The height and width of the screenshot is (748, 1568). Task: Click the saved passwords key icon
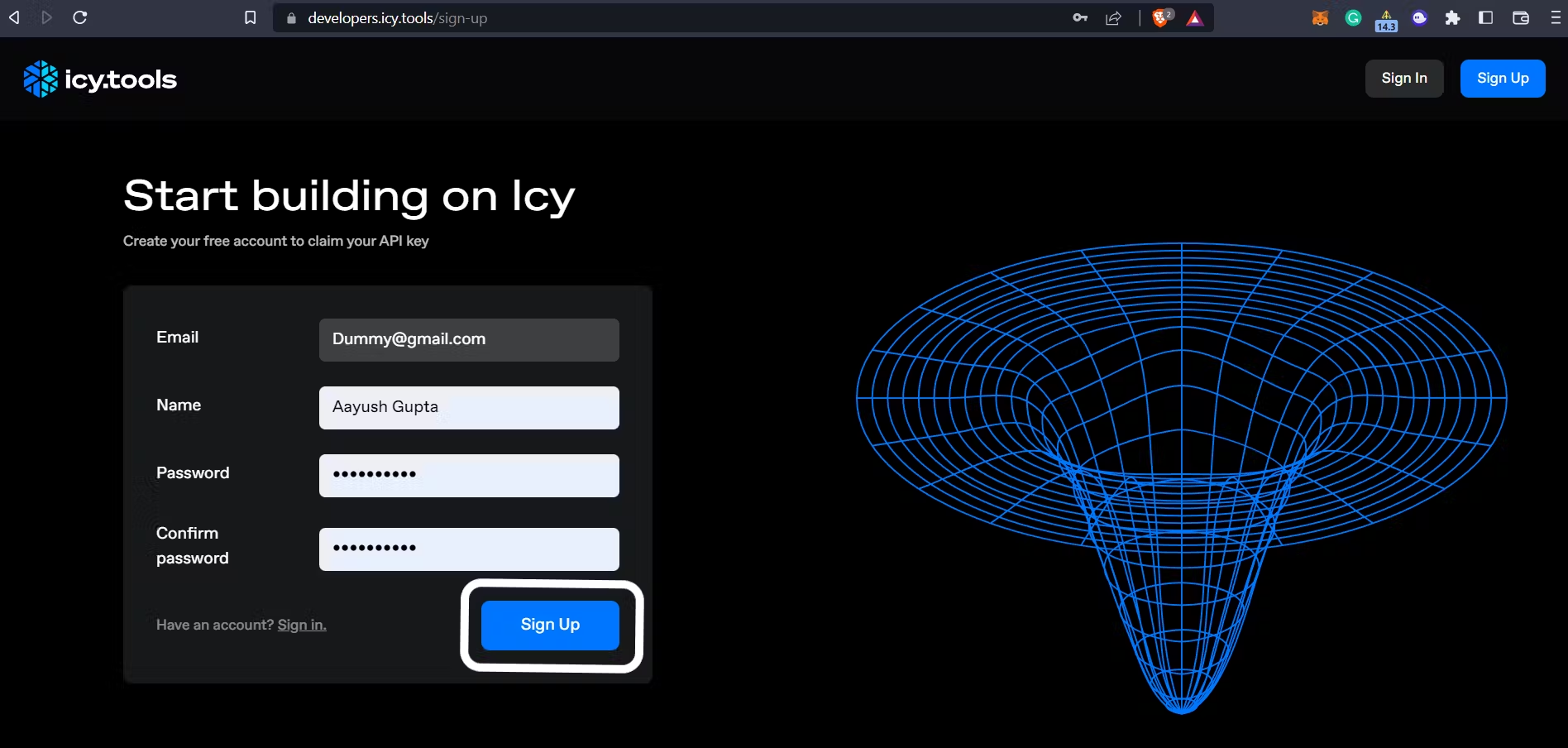(x=1080, y=18)
